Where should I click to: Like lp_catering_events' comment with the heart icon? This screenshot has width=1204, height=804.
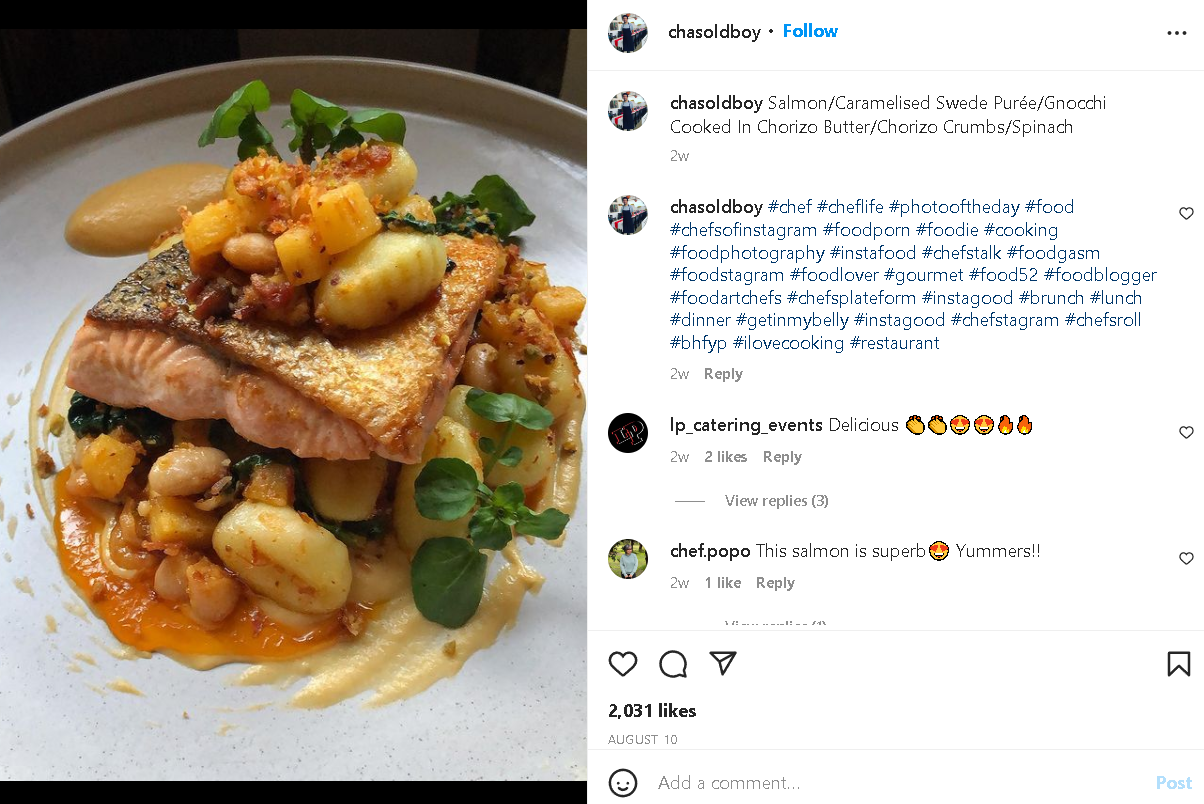click(1186, 432)
